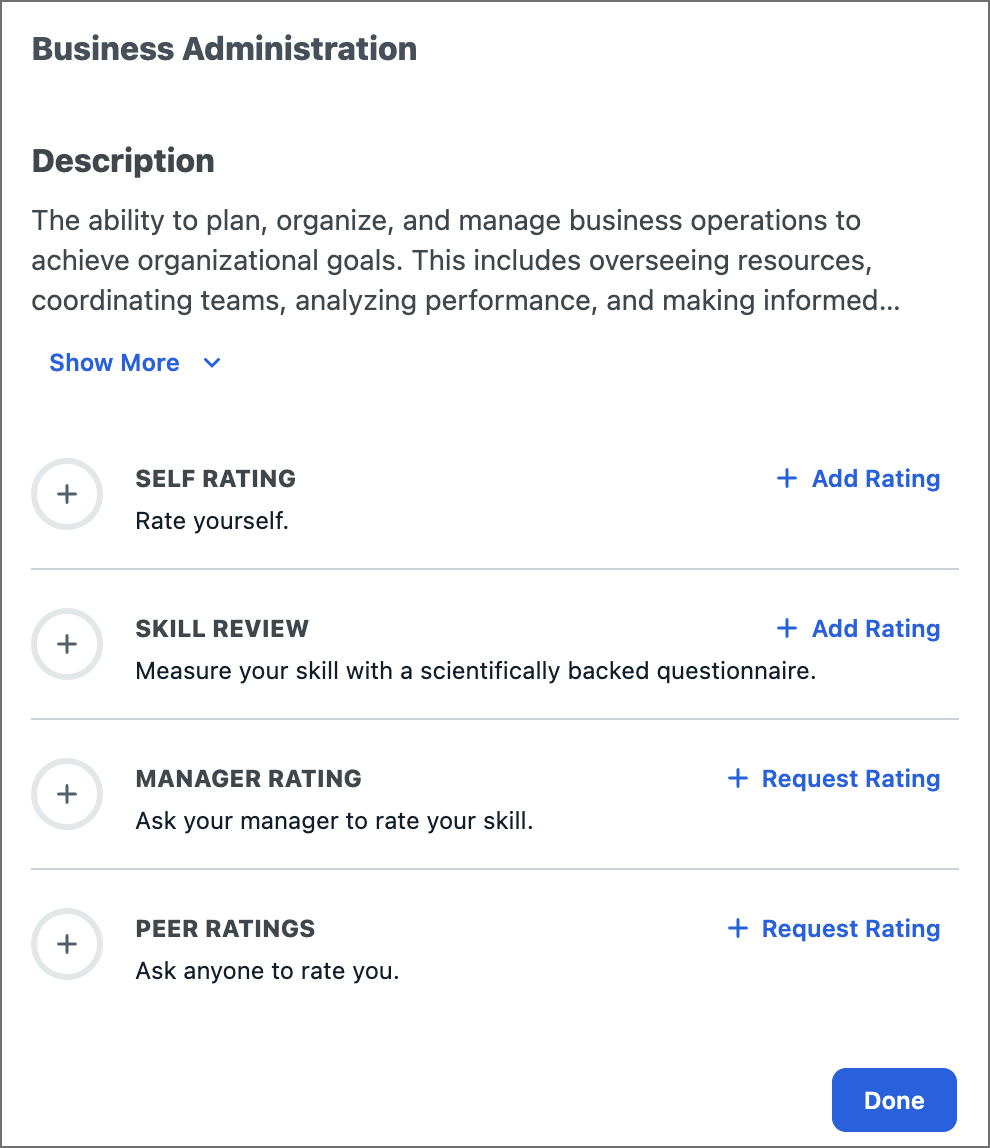Click the circled plus icon beside Self Rating
990x1148 pixels.
67,494
